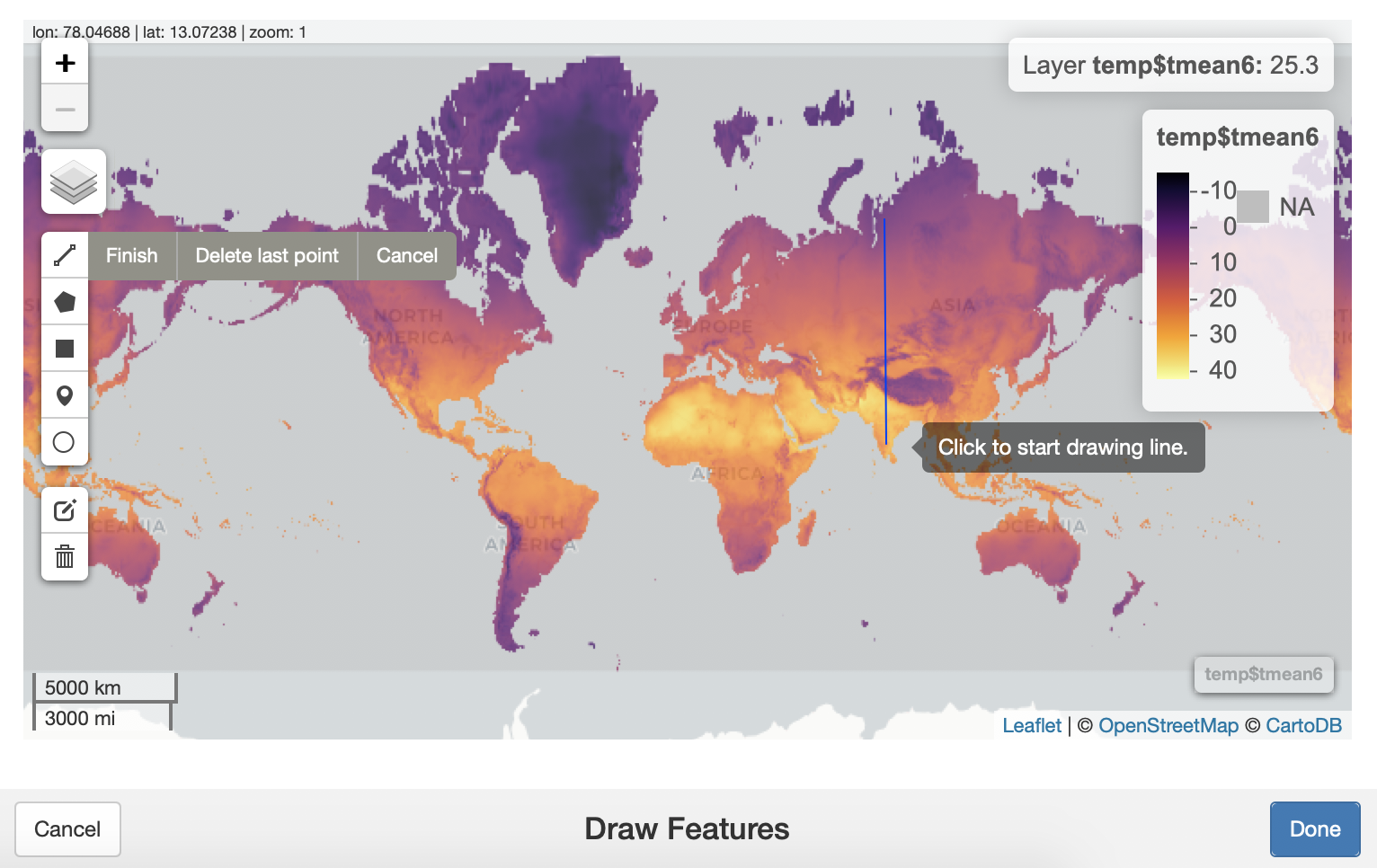Select the draw polygon tool
The width and height of the screenshot is (1377, 868).
point(65,302)
